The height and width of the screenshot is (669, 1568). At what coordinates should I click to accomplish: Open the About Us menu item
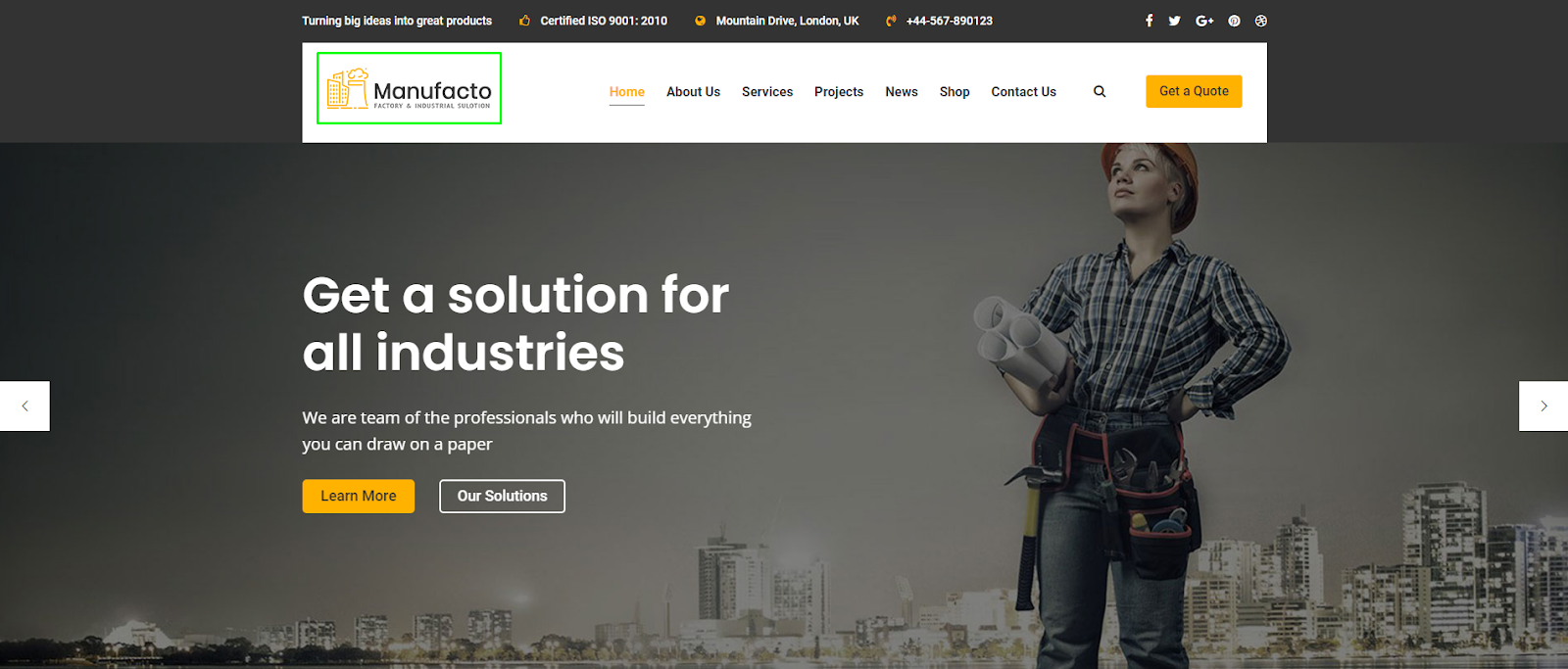tap(693, 92)
